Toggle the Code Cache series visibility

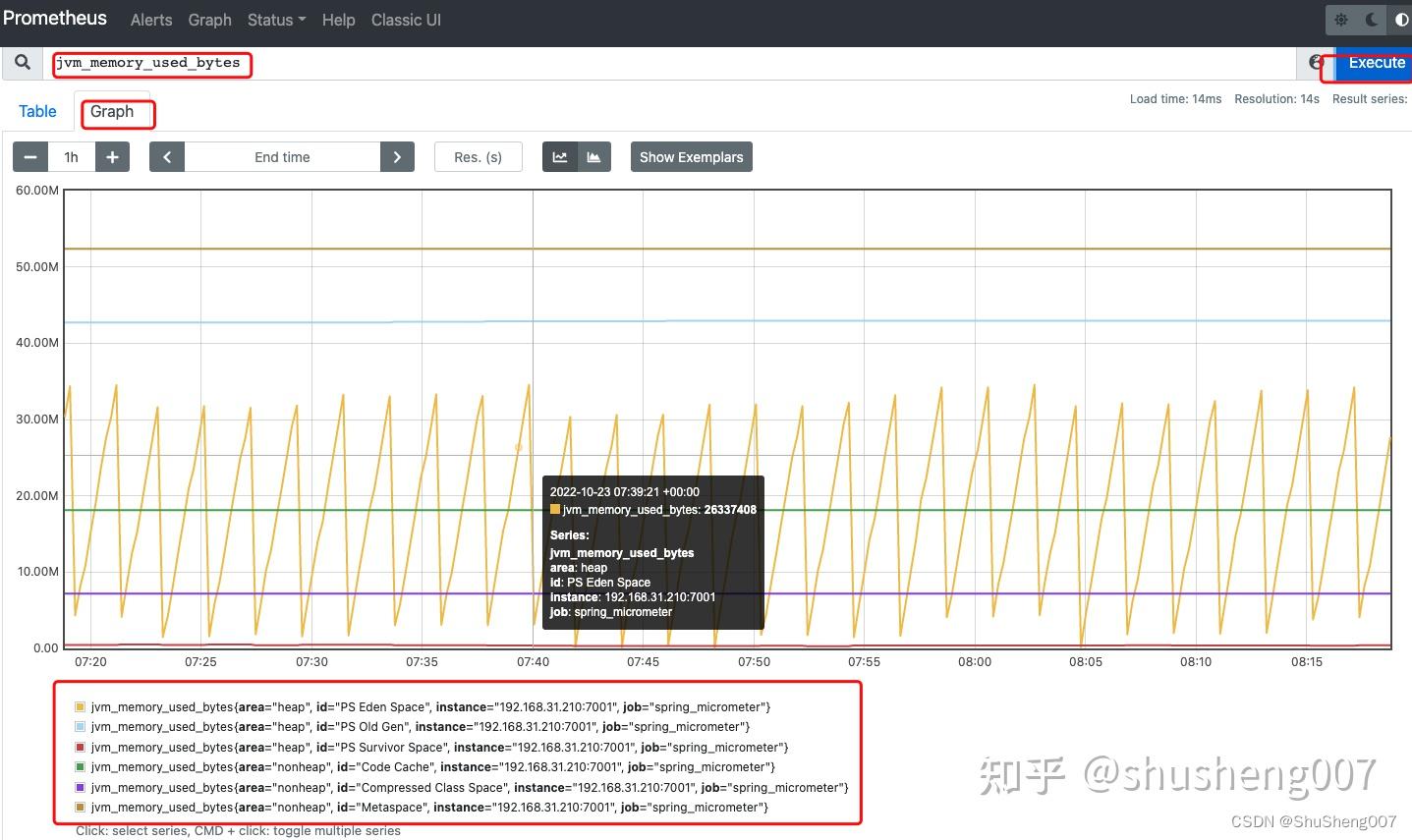pyautogui.click(x=81, y=766)
